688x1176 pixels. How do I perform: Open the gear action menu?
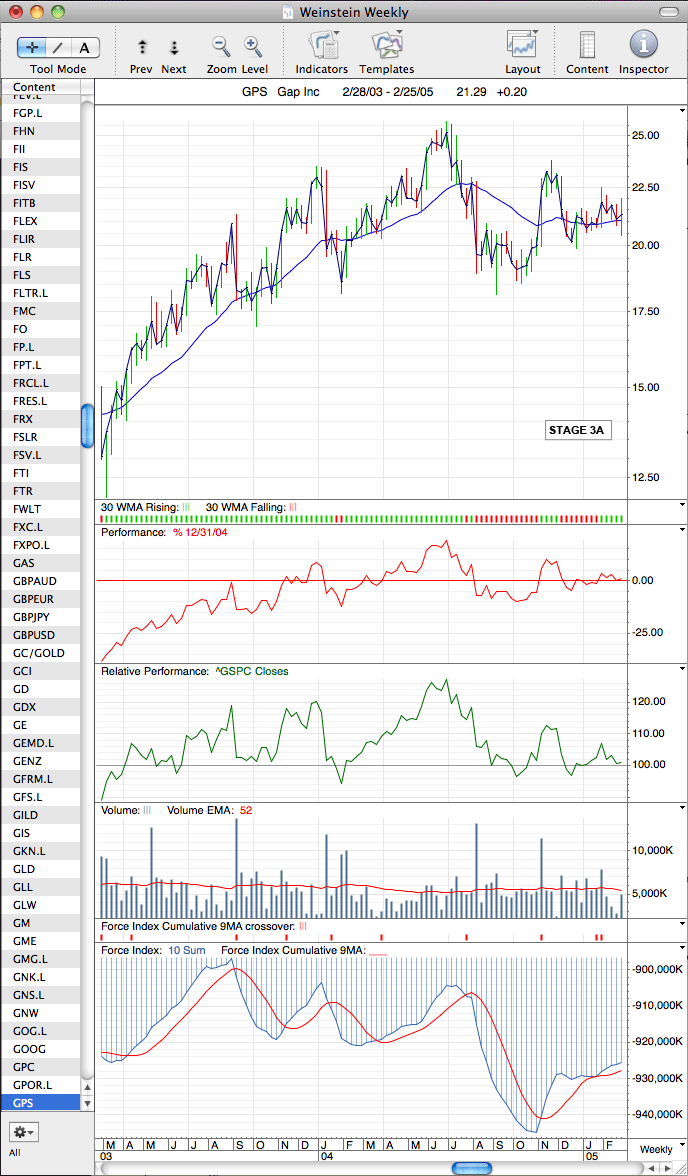point(23,1131)
